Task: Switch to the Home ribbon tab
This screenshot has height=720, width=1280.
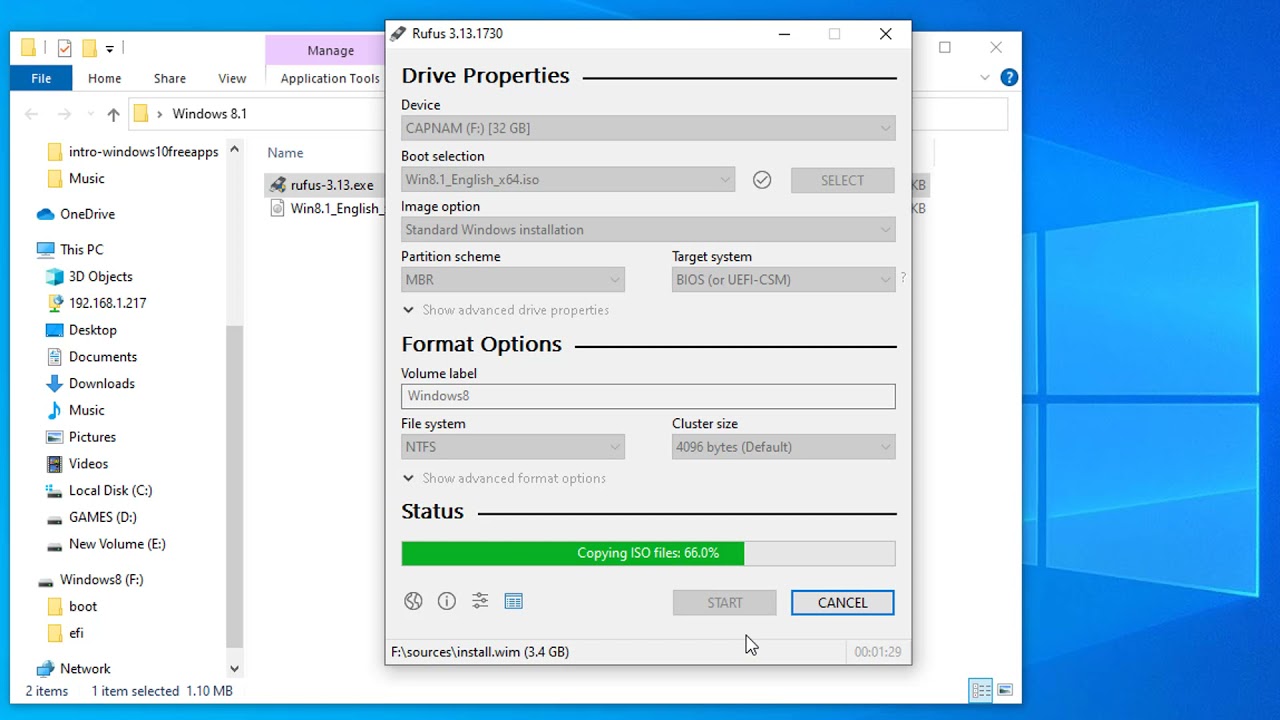Action: (x=104, y=78)
